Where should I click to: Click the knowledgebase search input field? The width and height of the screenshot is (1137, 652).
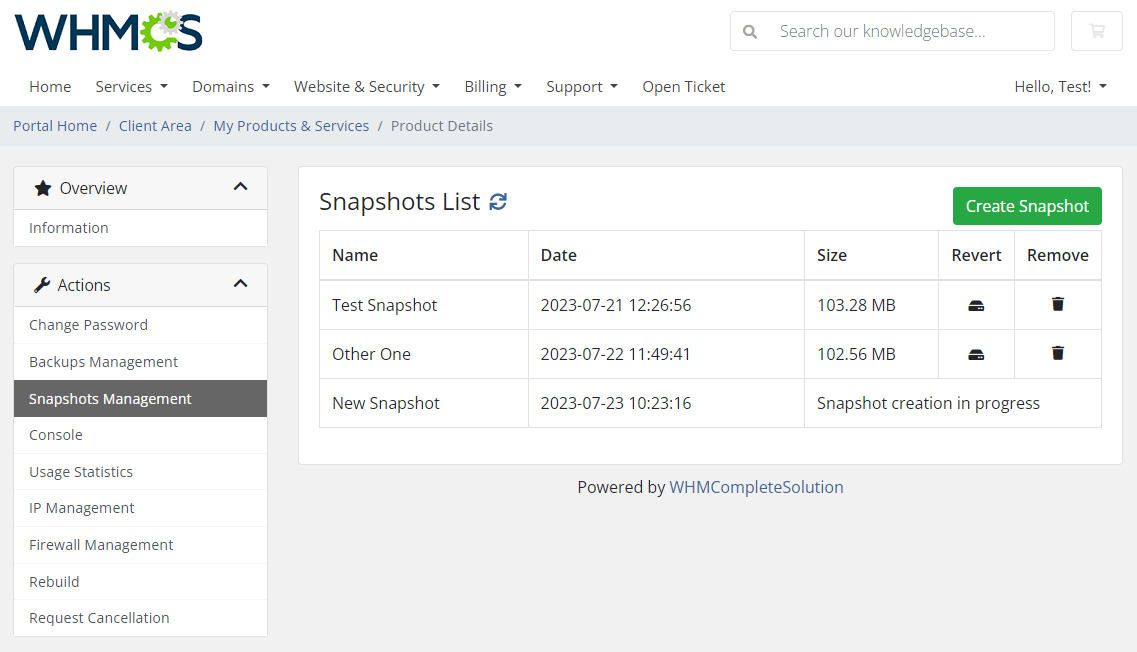tap(900, 31)
